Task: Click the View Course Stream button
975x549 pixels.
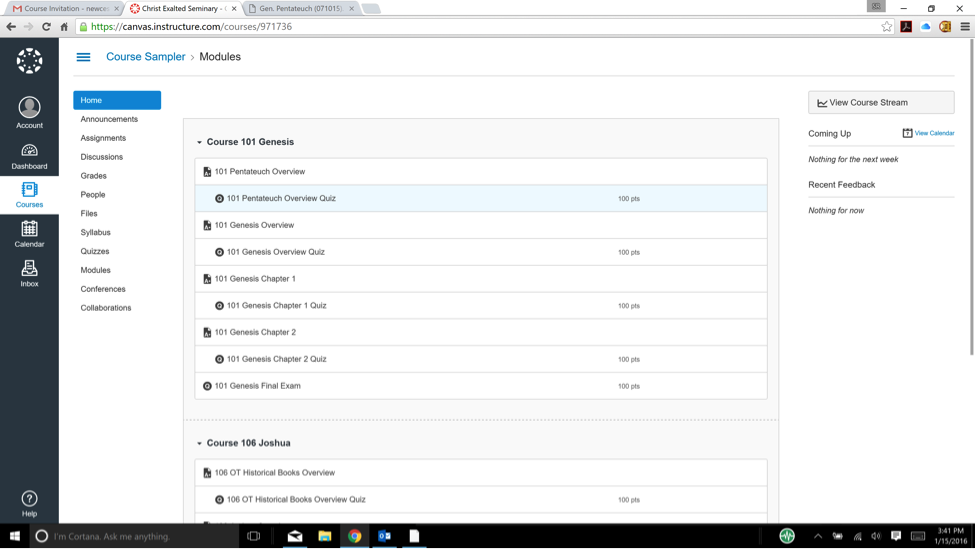Action: pos(881,103)
